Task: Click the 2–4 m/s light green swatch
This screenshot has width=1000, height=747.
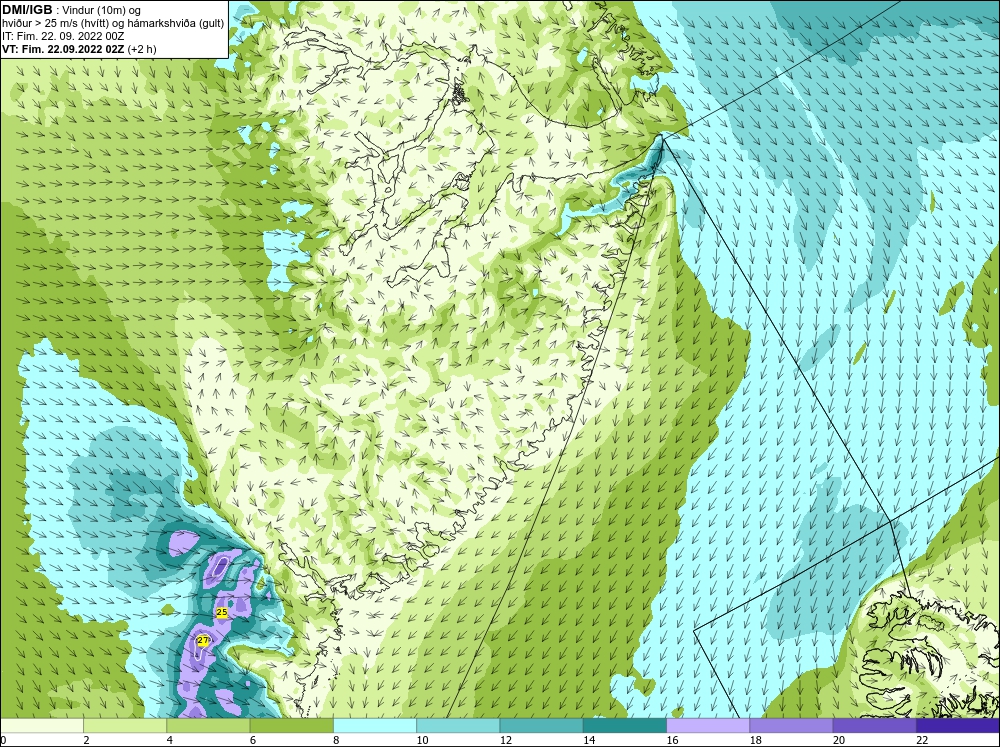Action: [x=125, y=726]
